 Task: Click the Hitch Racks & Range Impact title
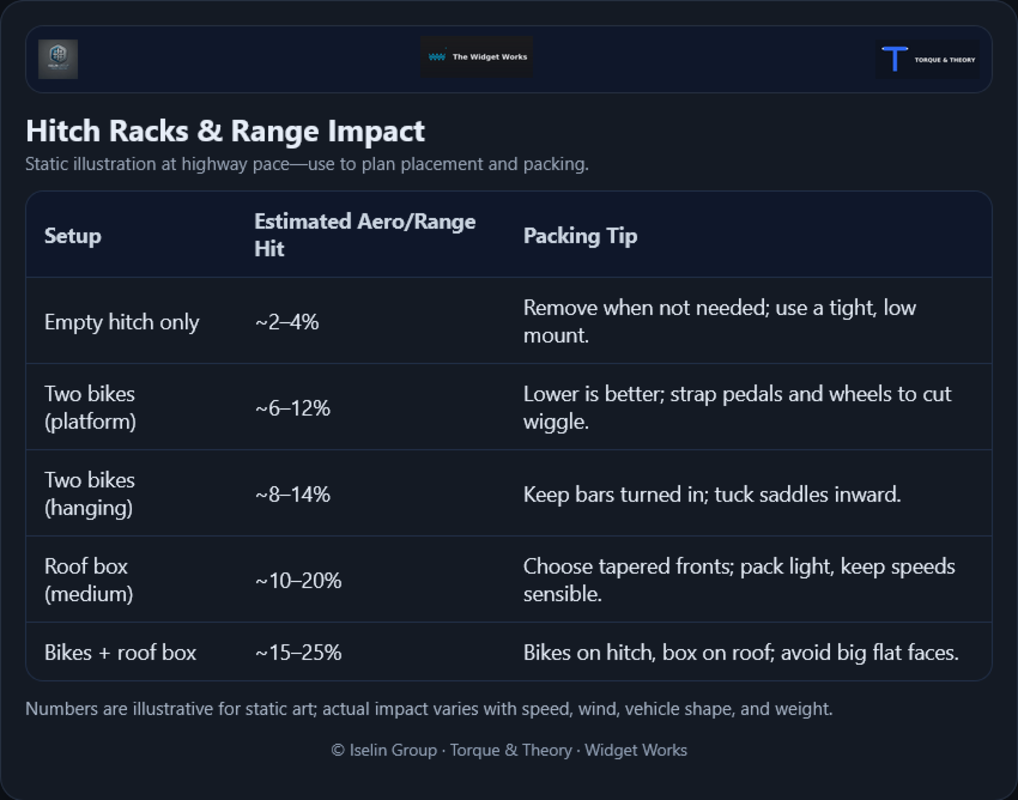pos(225,131)
